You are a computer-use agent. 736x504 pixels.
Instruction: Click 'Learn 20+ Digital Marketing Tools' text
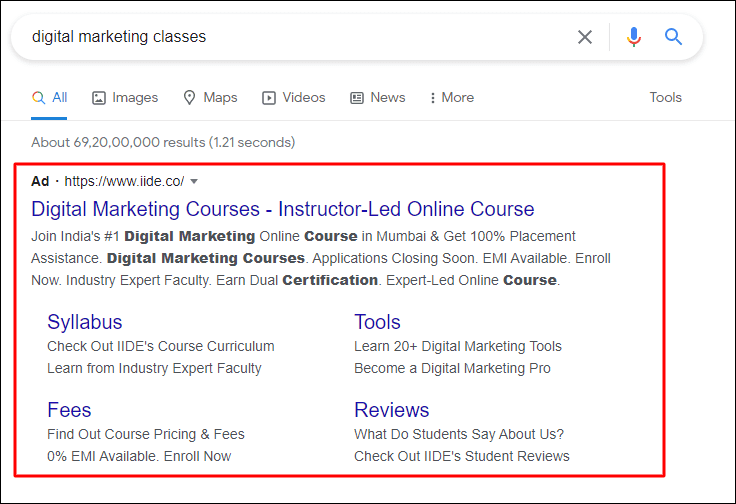point(458,346)
